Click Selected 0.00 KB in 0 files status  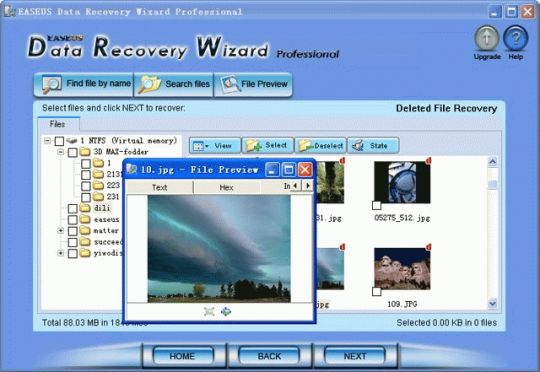coord(447,323)
